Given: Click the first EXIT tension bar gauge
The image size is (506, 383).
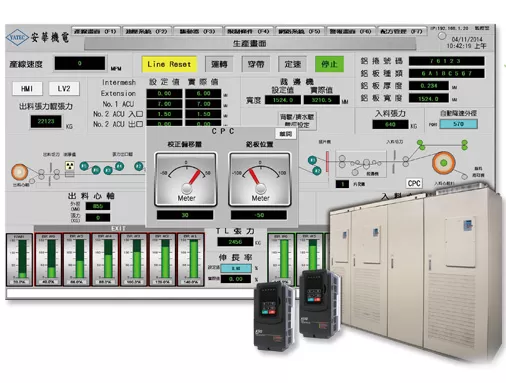Looking at the screenshot, I should (49, 260).
